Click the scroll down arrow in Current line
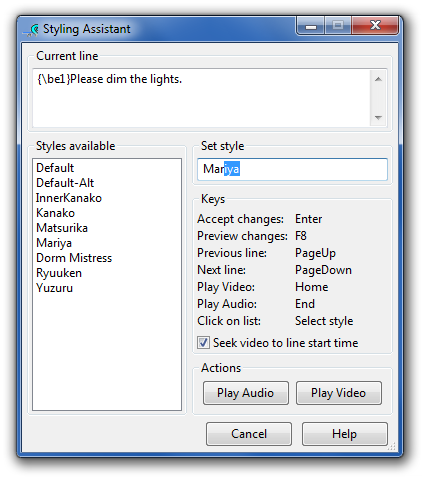Screen dimensions: 424x479 (x=378, y=117)
